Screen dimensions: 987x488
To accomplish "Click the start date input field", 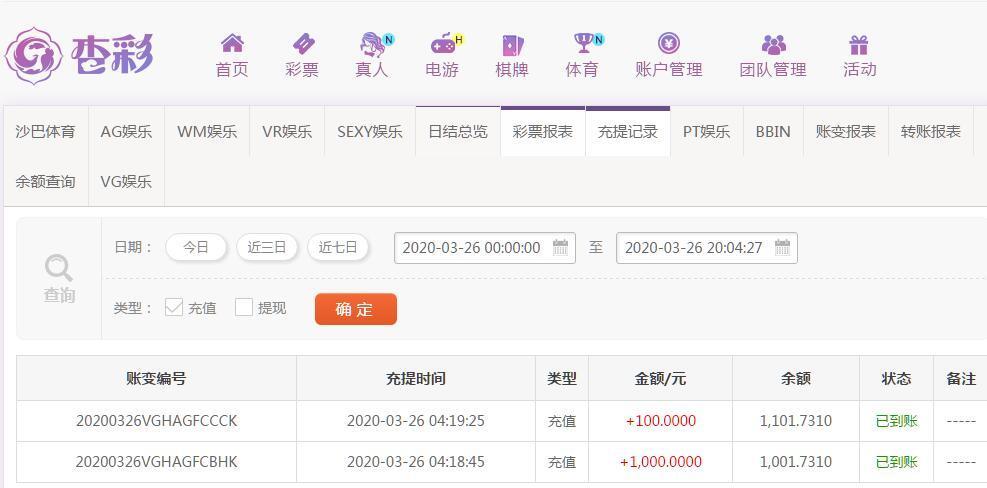I will pyautogui.click(x=485, y=247).
